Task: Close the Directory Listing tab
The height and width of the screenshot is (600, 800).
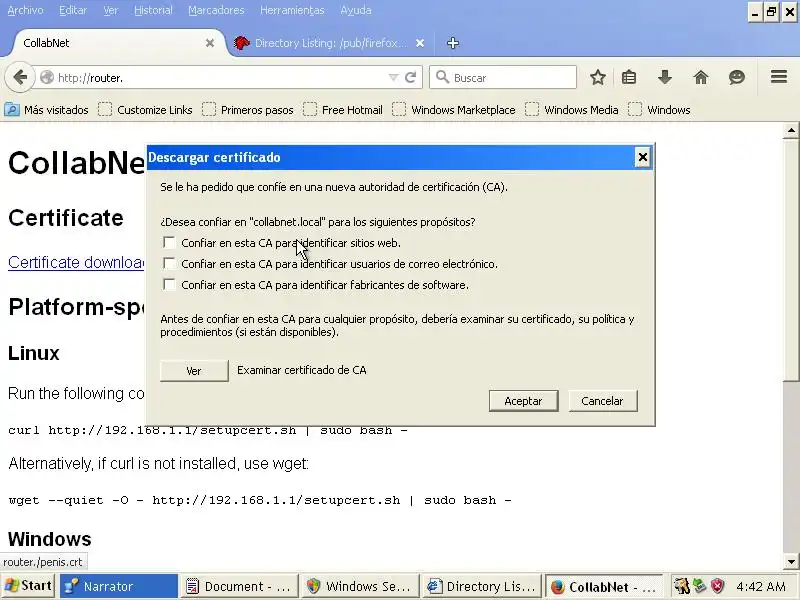Action: [x=420, y=43]
